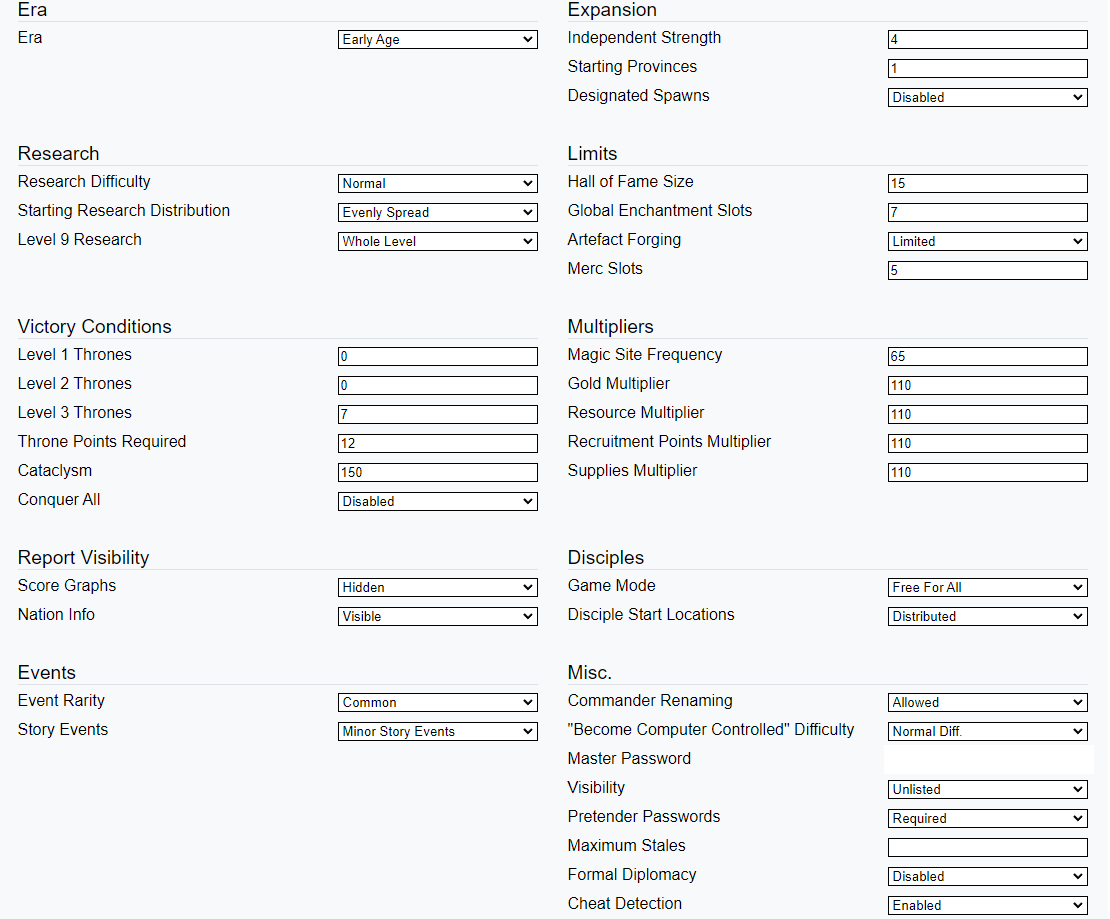Image resolution: width=1110 pixels, height=919 pixels.
Task: Click the Misc. section heading
Action: click(590, 673)
